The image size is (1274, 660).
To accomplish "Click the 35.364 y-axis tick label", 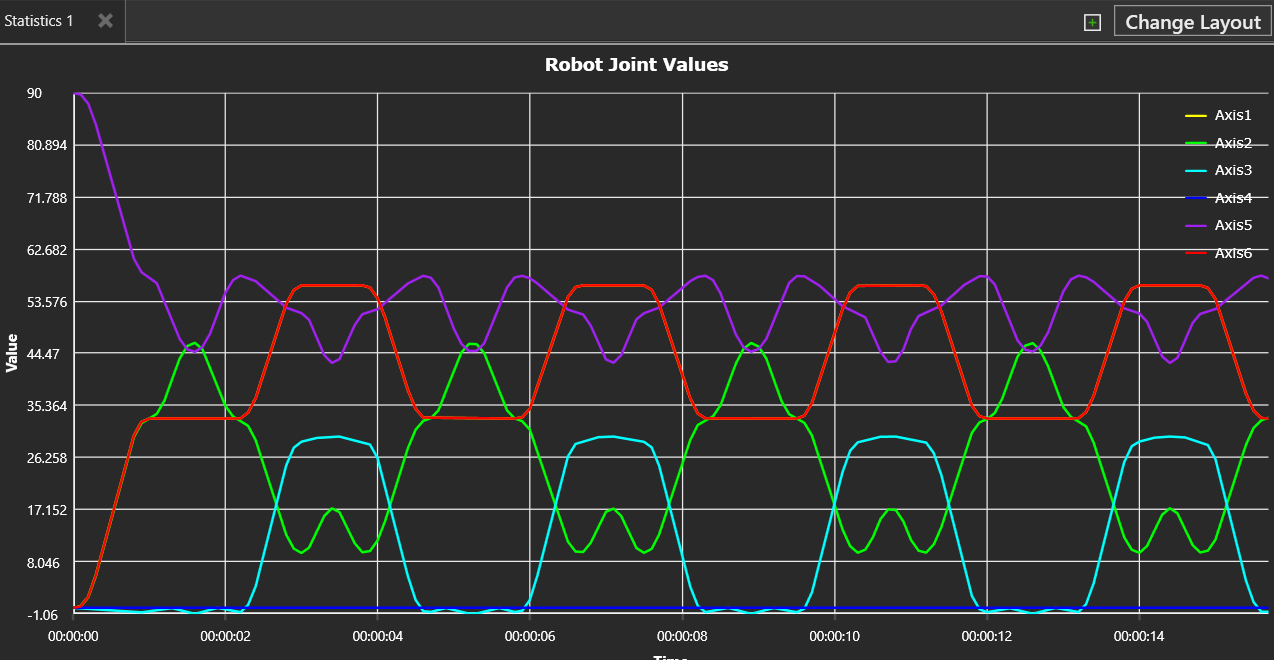I will coord(46,405).
